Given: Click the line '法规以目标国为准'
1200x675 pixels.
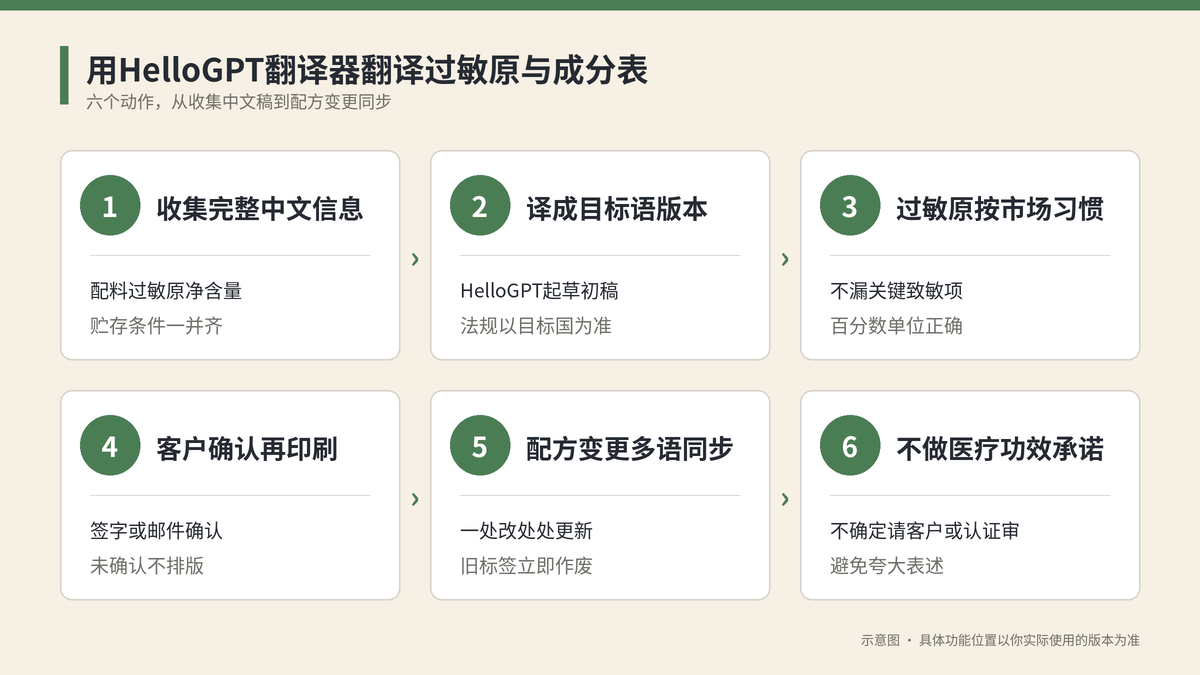Looking at the screenshot, I should click(536, 326).
